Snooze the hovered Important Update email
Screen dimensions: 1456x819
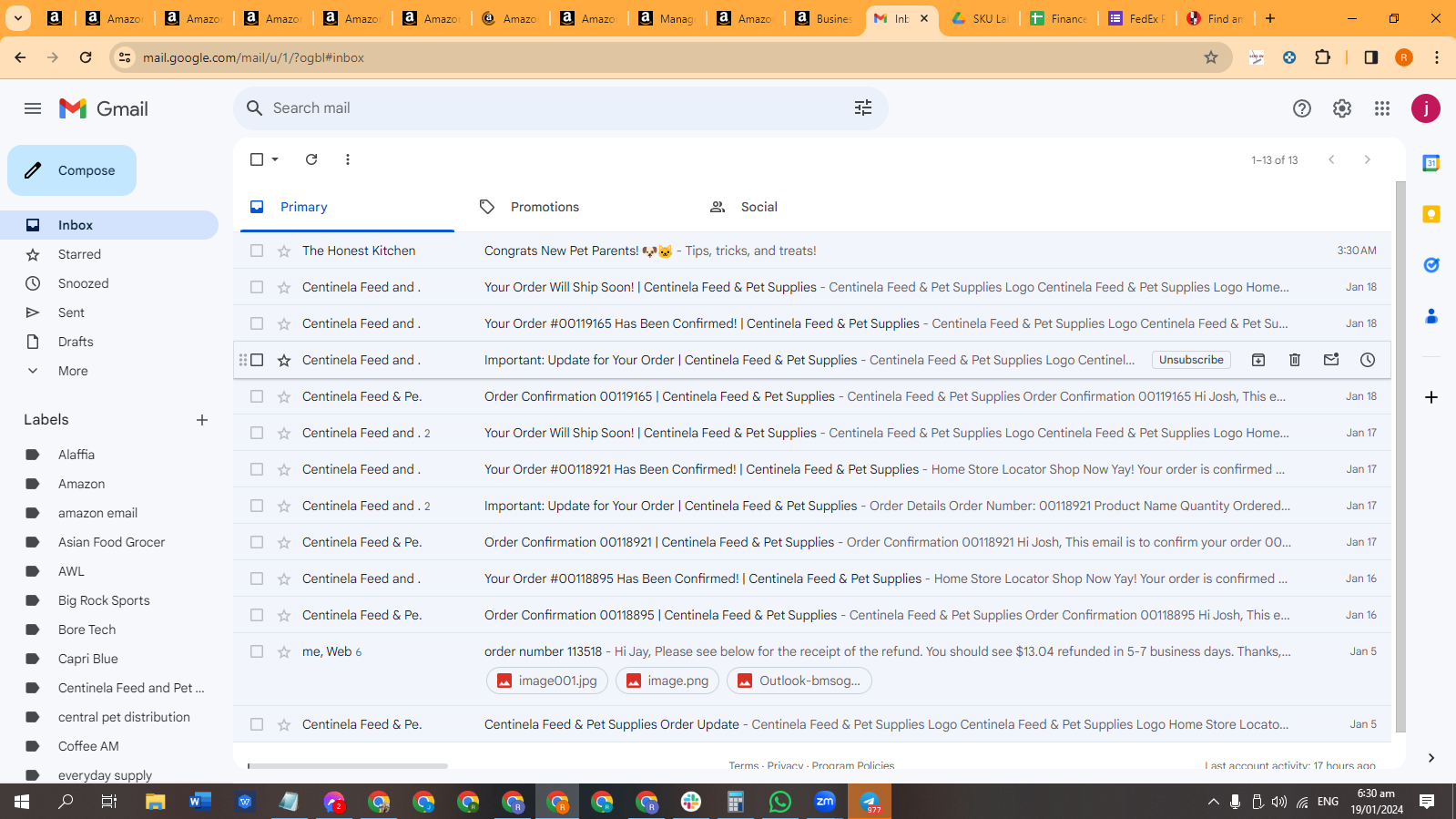1368,360
